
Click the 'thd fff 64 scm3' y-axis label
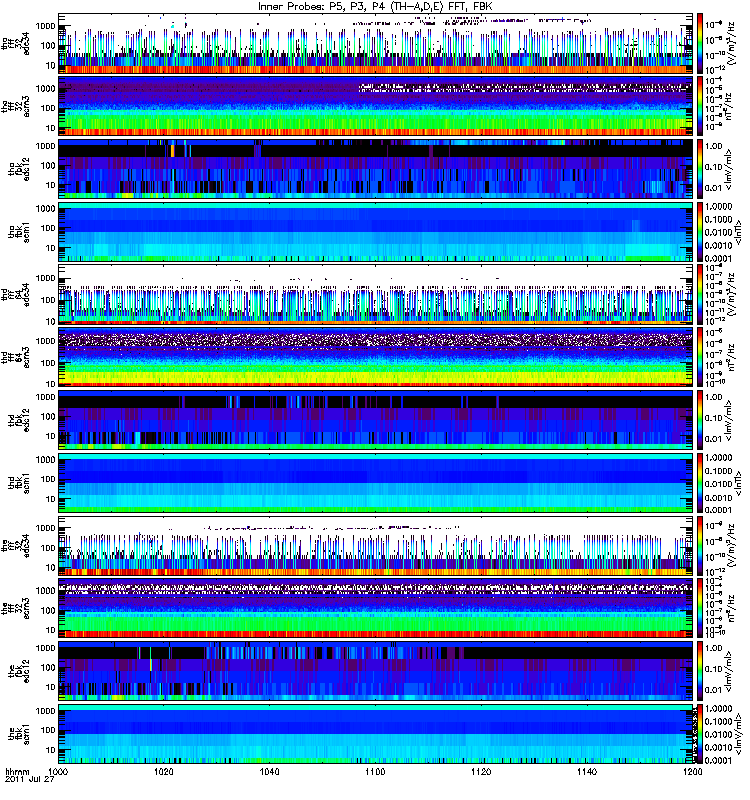click(15, 358)
